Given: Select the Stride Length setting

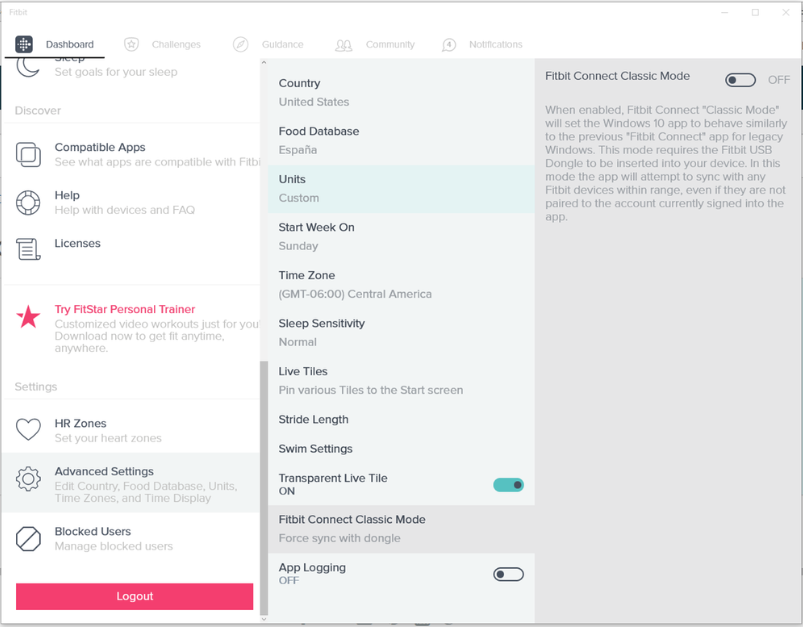Looking at the screenshot, I should click(x=401, y=420).
